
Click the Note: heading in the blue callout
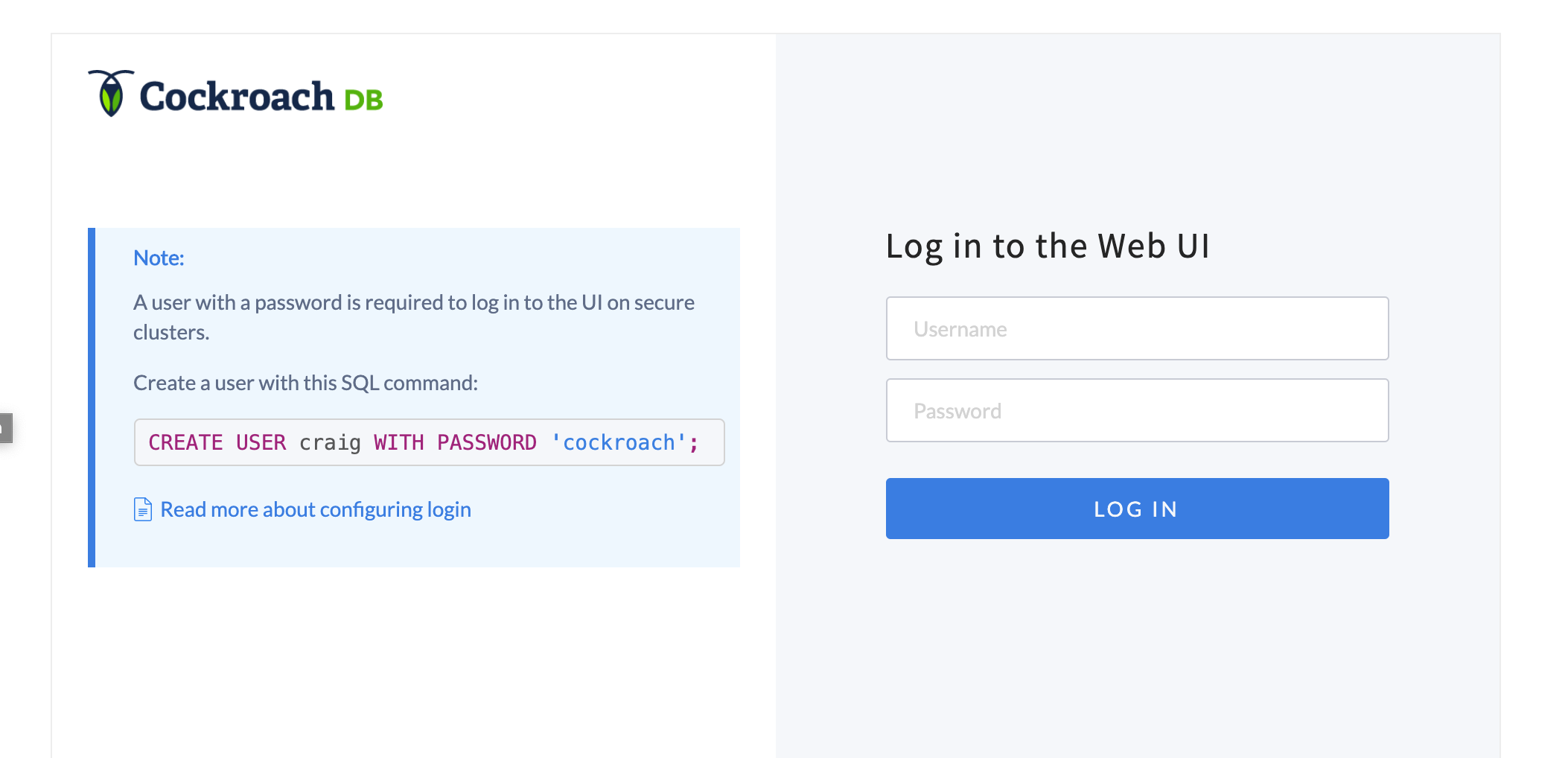pos(158,257)
